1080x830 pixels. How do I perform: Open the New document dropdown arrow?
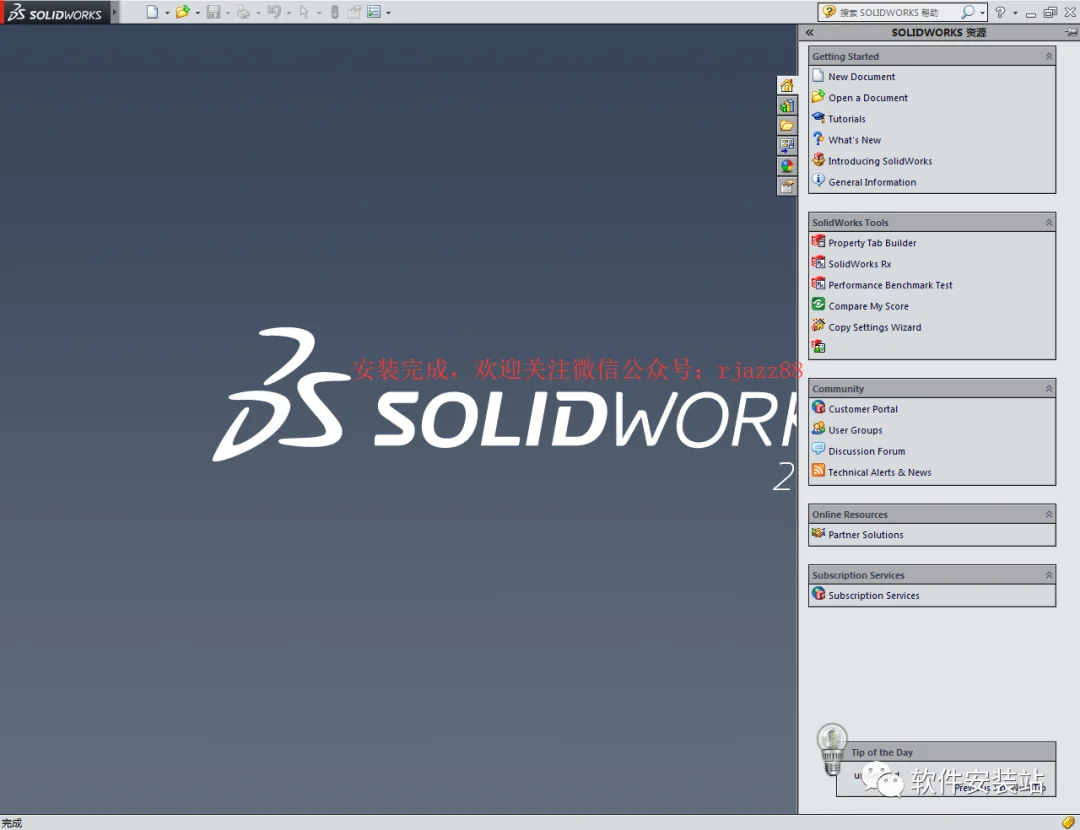tap(167, 12)
